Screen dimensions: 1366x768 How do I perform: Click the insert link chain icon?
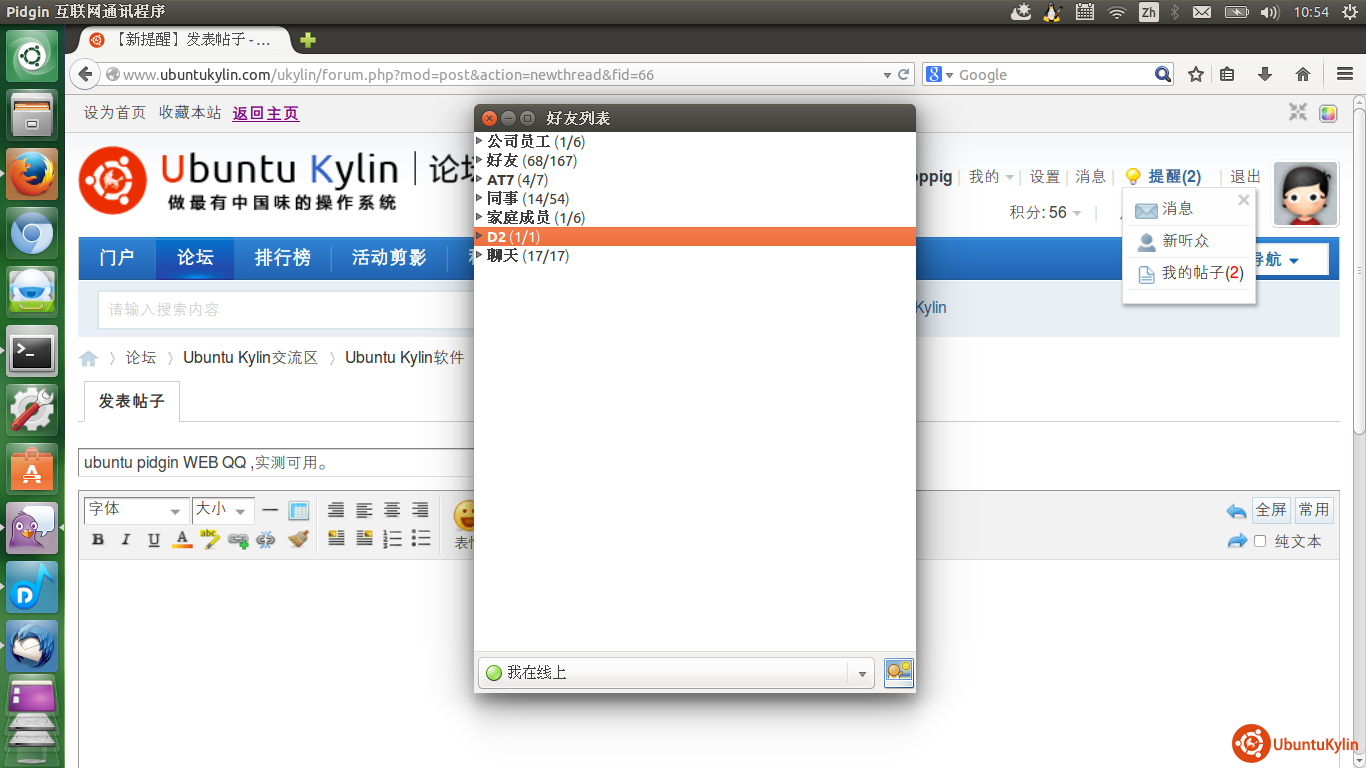(x=237, y=540)
